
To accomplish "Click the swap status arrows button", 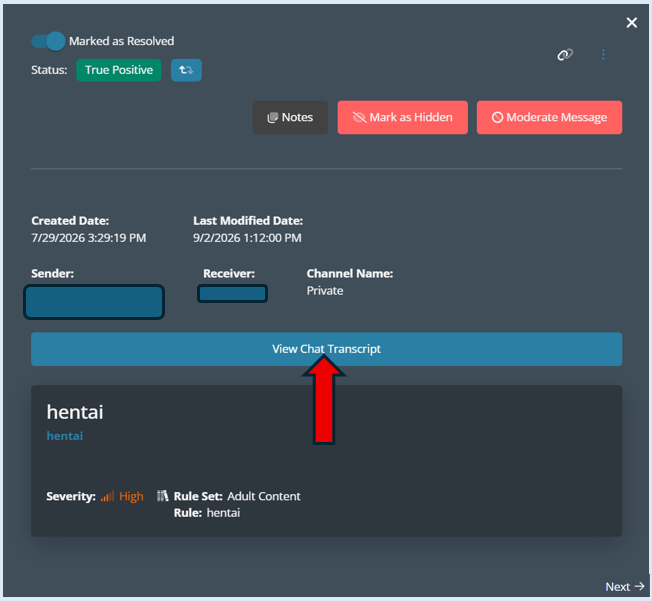I will point(186,70).
